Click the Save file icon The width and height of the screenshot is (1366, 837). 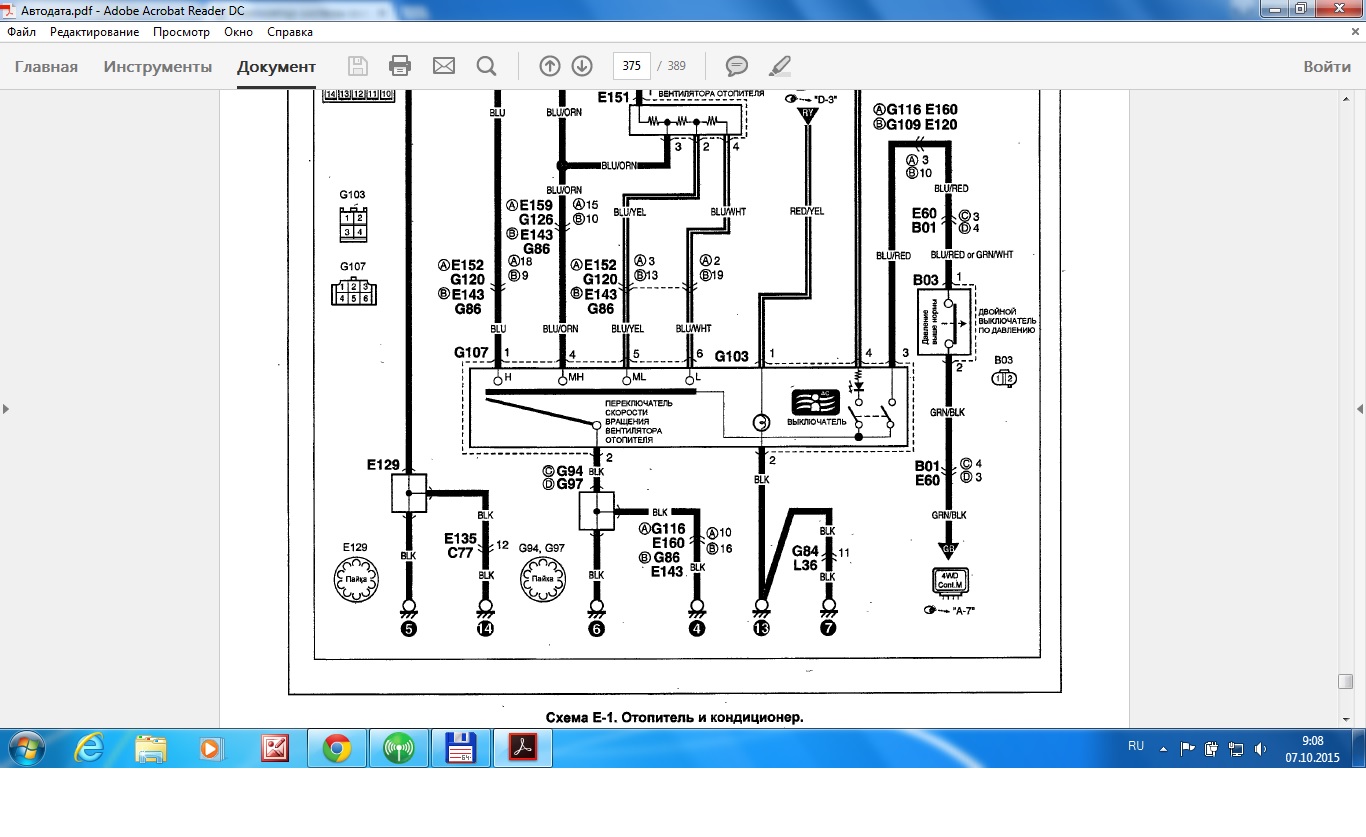pos(357,66)
